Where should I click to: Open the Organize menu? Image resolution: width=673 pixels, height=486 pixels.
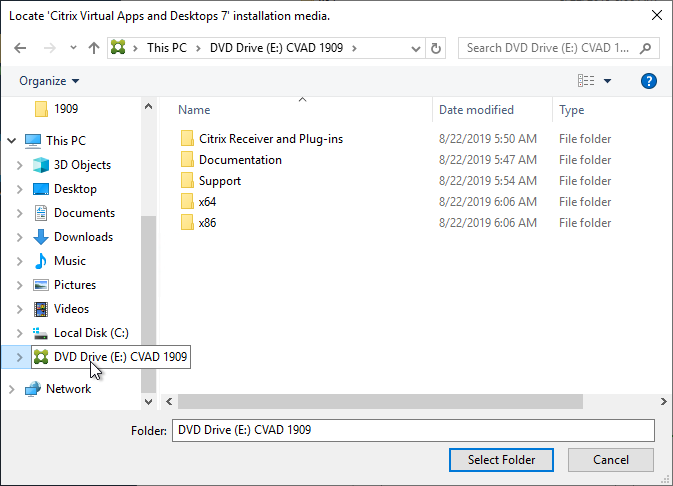pos(49,81)
